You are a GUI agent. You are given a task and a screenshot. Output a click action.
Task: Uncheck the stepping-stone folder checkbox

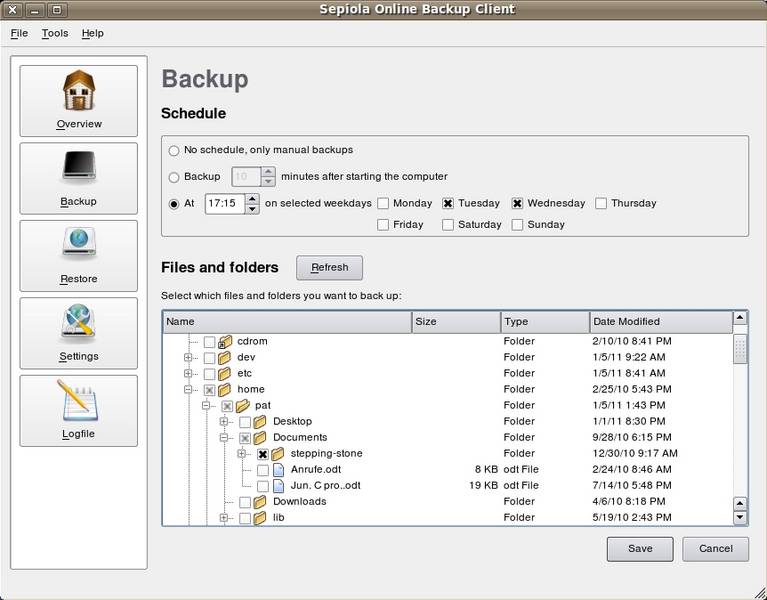coord(263,454)
